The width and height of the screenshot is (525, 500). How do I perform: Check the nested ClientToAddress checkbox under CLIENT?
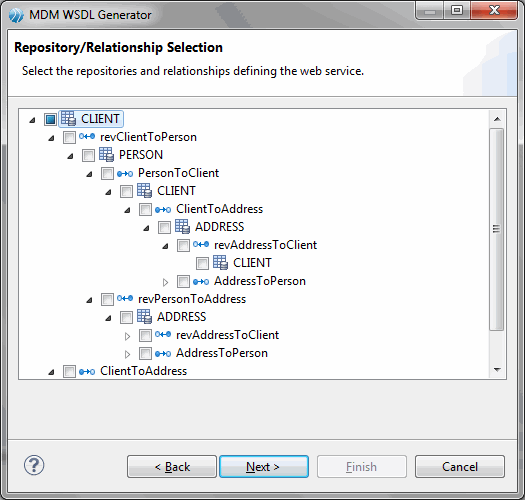coord(145,209)
